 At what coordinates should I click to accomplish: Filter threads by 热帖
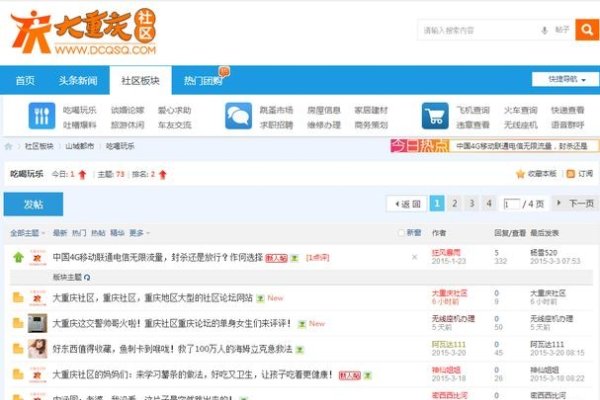[98, 233]
